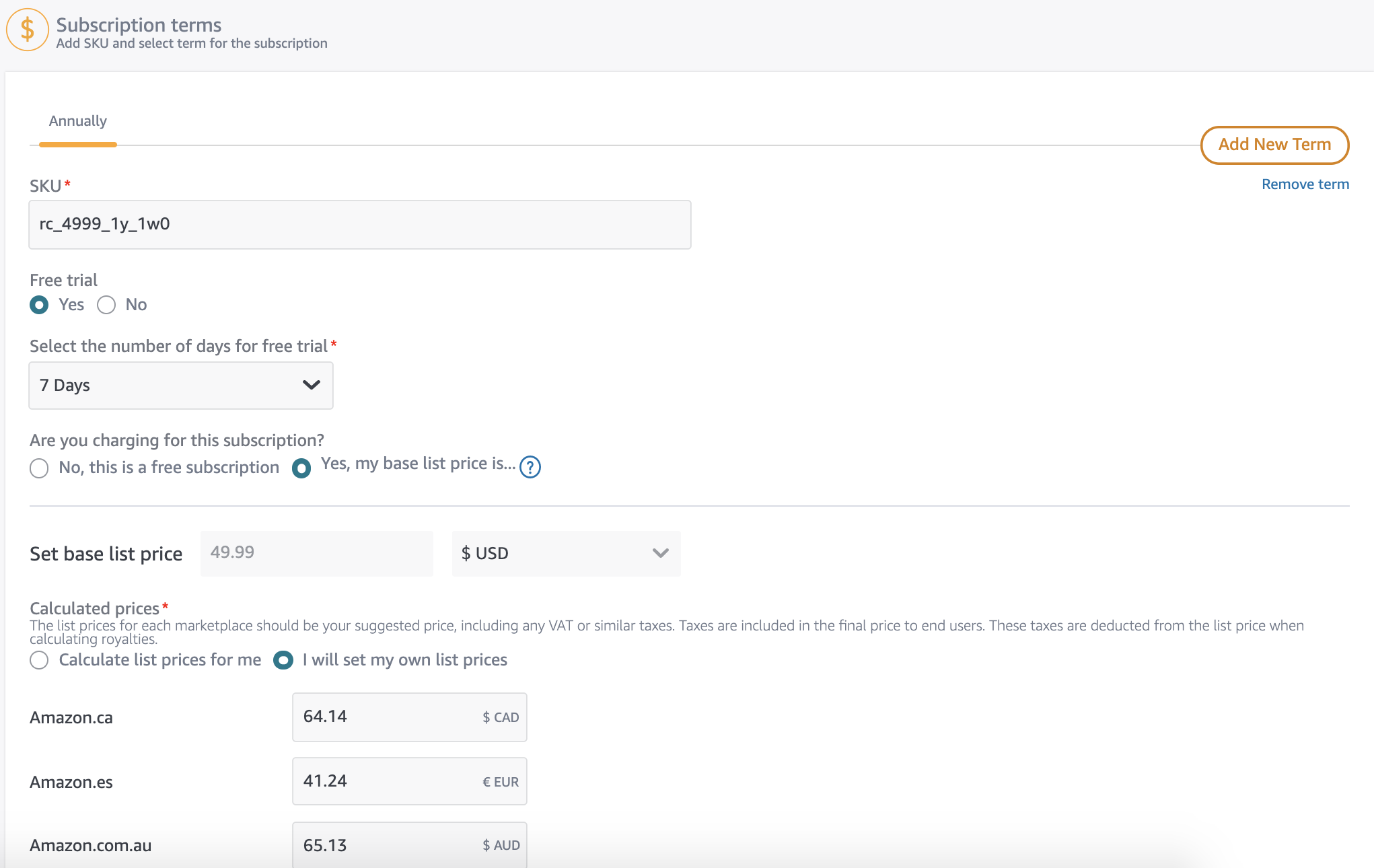Viewport: 1374px width, 868px height.
Task: Switch to the Annually tab
Action: 78,122
